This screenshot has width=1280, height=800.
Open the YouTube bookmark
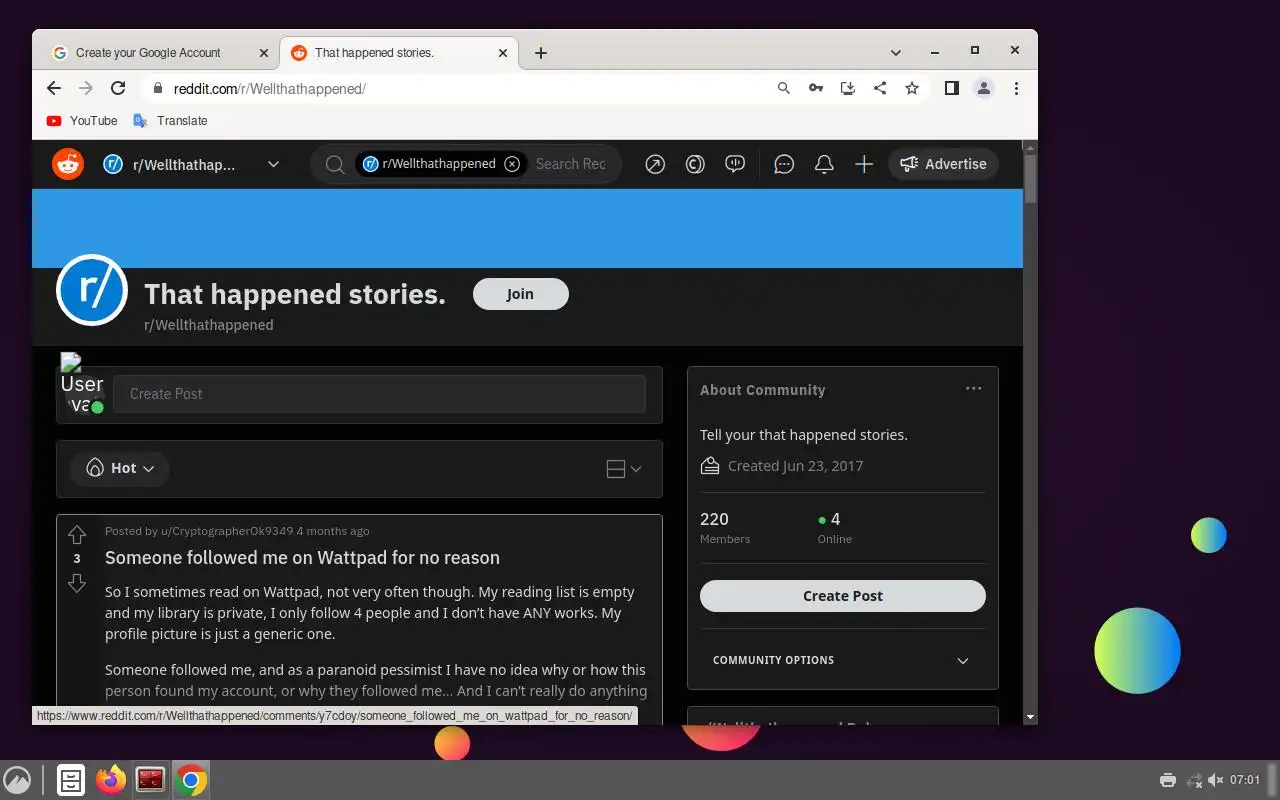(82, 120)
